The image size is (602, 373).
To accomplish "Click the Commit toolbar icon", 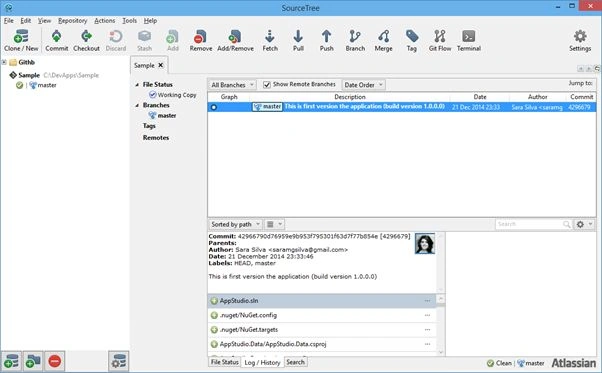I will click(56, 40).
